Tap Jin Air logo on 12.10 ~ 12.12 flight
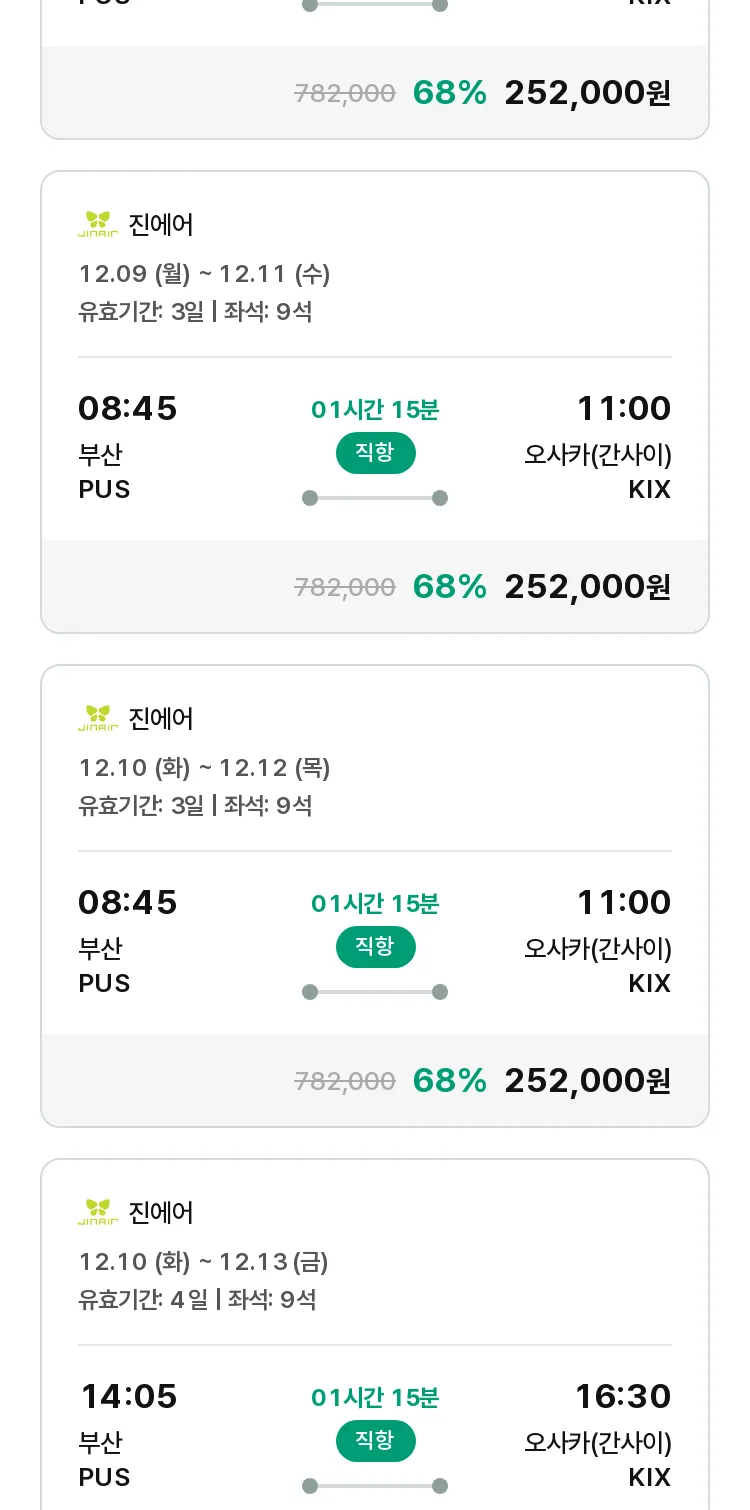The image size is (750, 1510). [x=98, y=719]
